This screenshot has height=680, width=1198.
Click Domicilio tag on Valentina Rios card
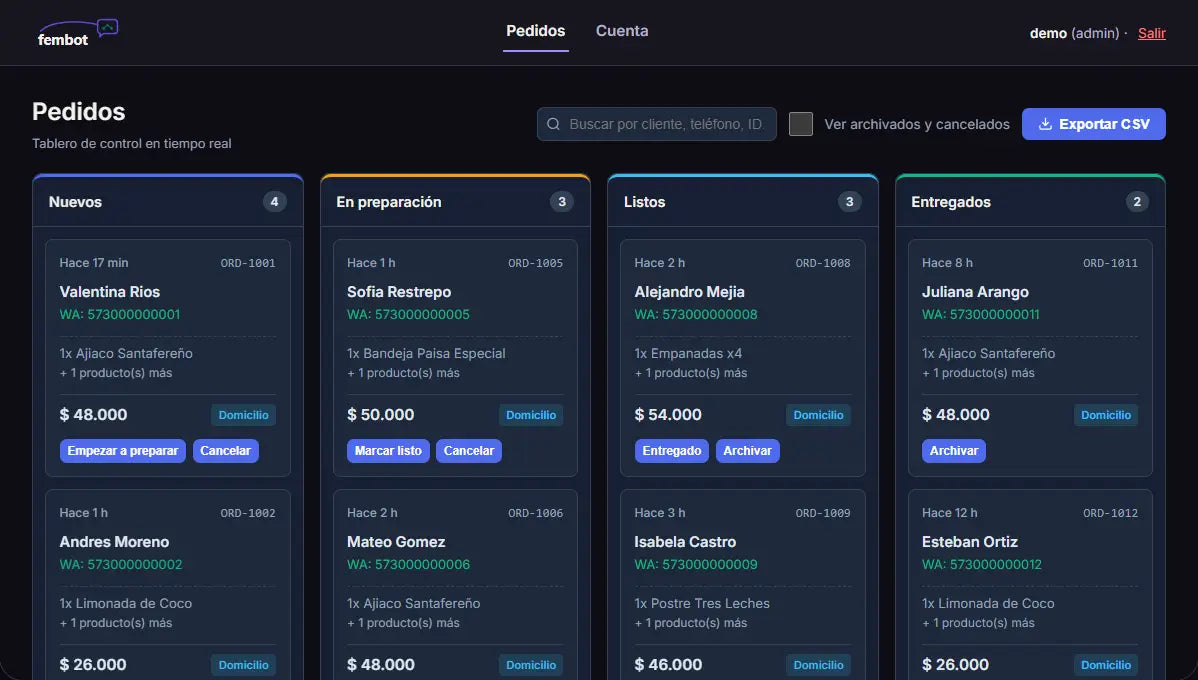point(243,415)
